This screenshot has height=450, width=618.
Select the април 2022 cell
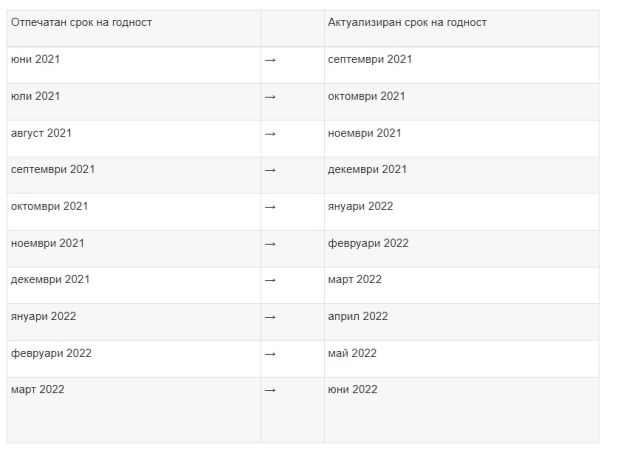(x=358, y=317)
